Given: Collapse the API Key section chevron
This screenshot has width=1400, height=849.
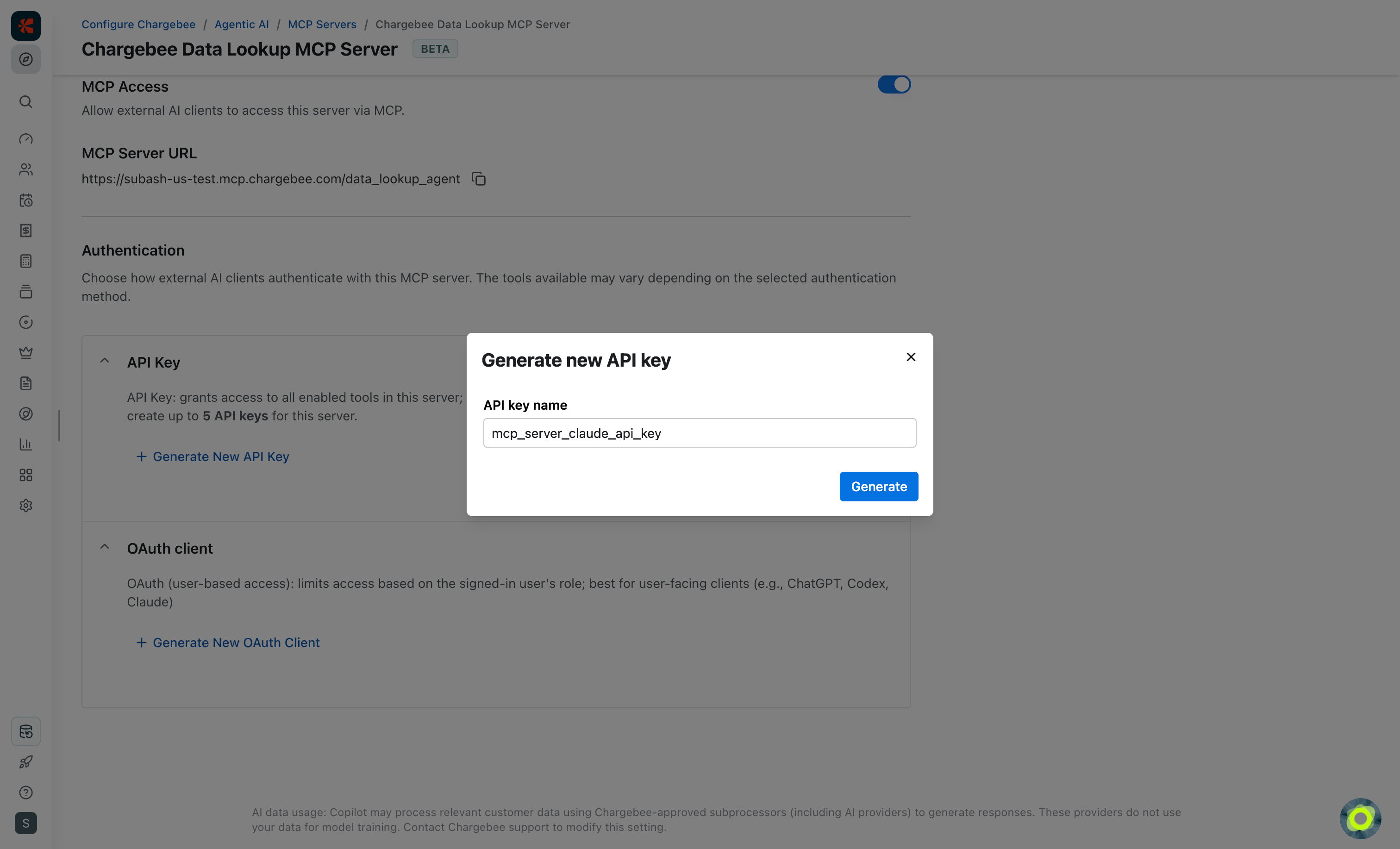Looking at the screenshot, I should pyautogui.click(x=105, y=361).
